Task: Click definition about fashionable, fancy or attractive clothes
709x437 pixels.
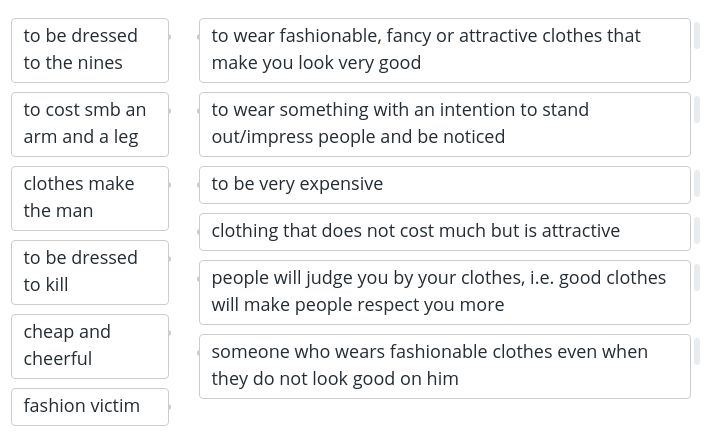Action: (445, 50)
